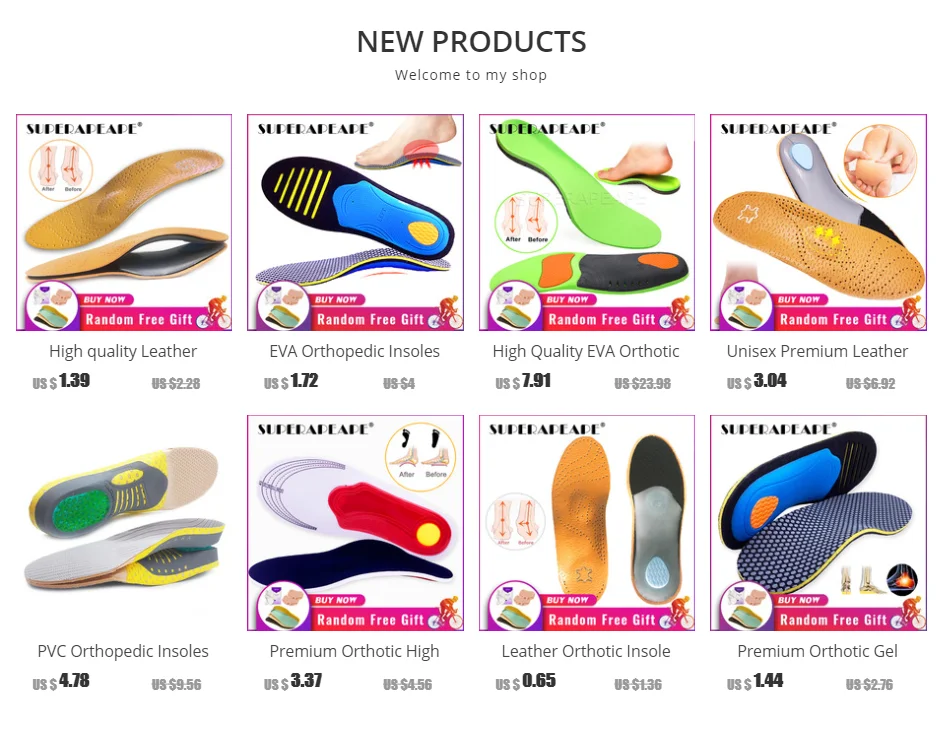Open the EVA Orthopedic Insoles product image
Screen dimensions: 943x729
[355, 222]
